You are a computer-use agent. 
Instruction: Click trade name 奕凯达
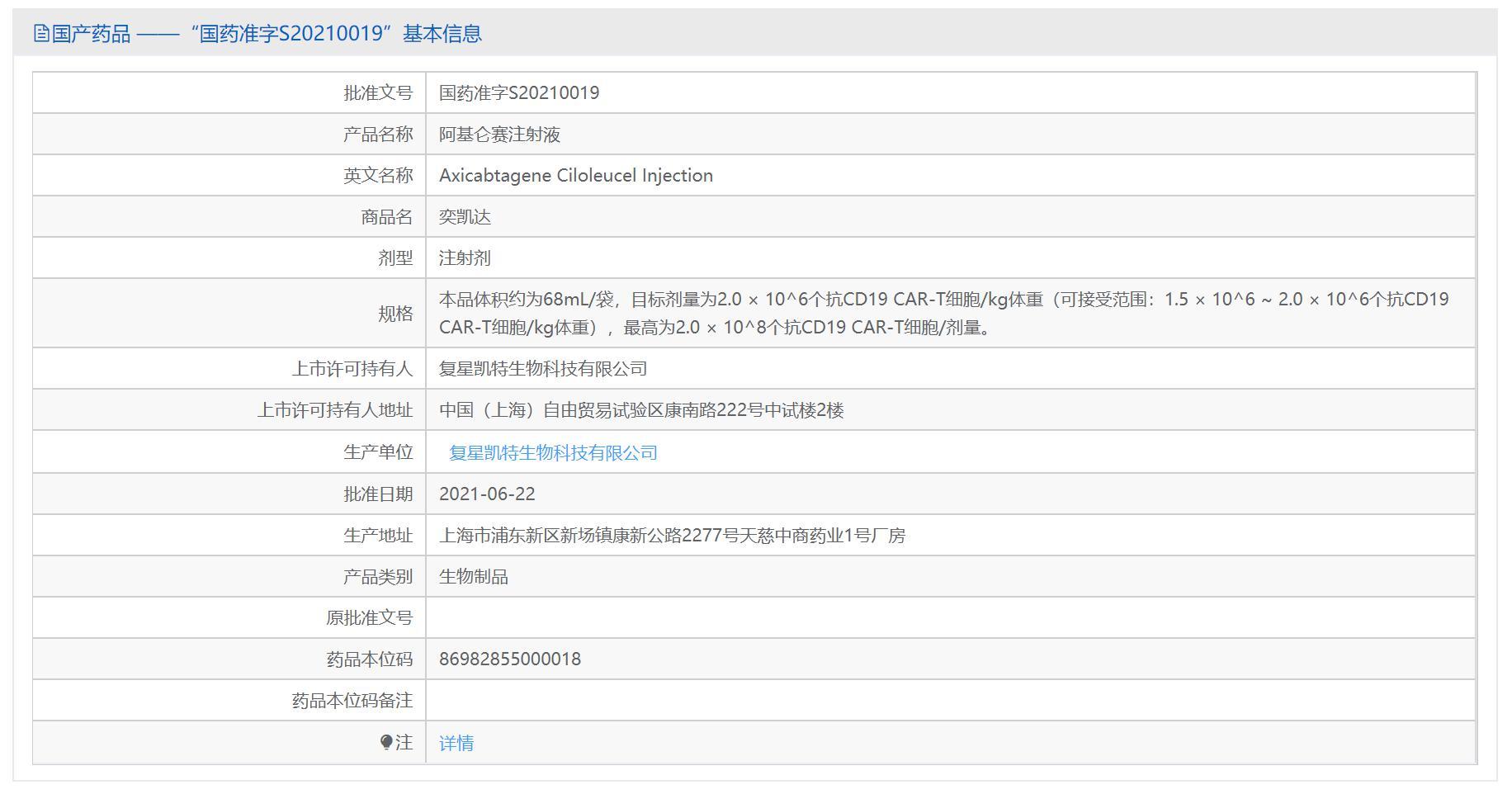click(x=465, y=216)
